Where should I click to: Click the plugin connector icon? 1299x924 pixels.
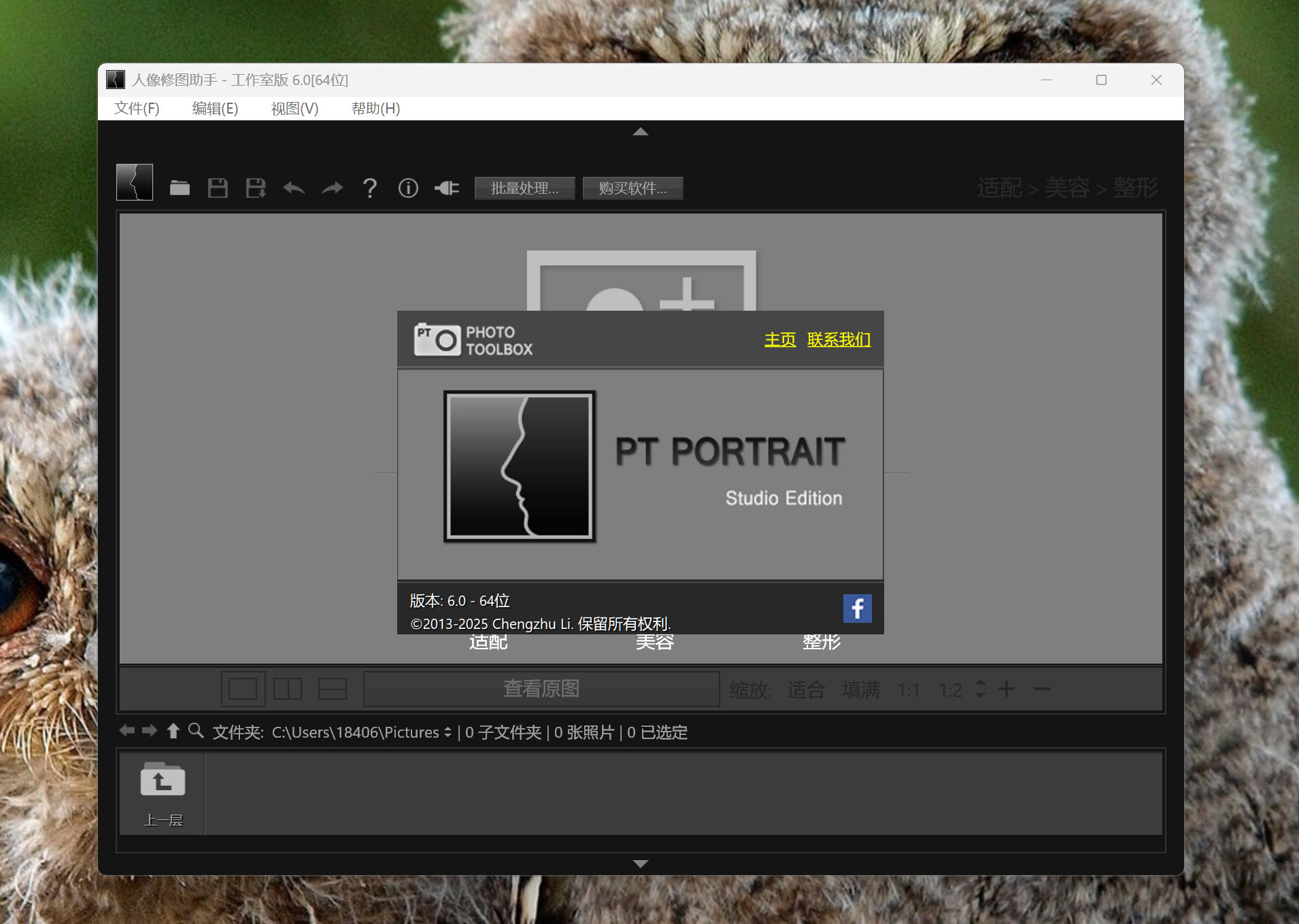[447, 188]
